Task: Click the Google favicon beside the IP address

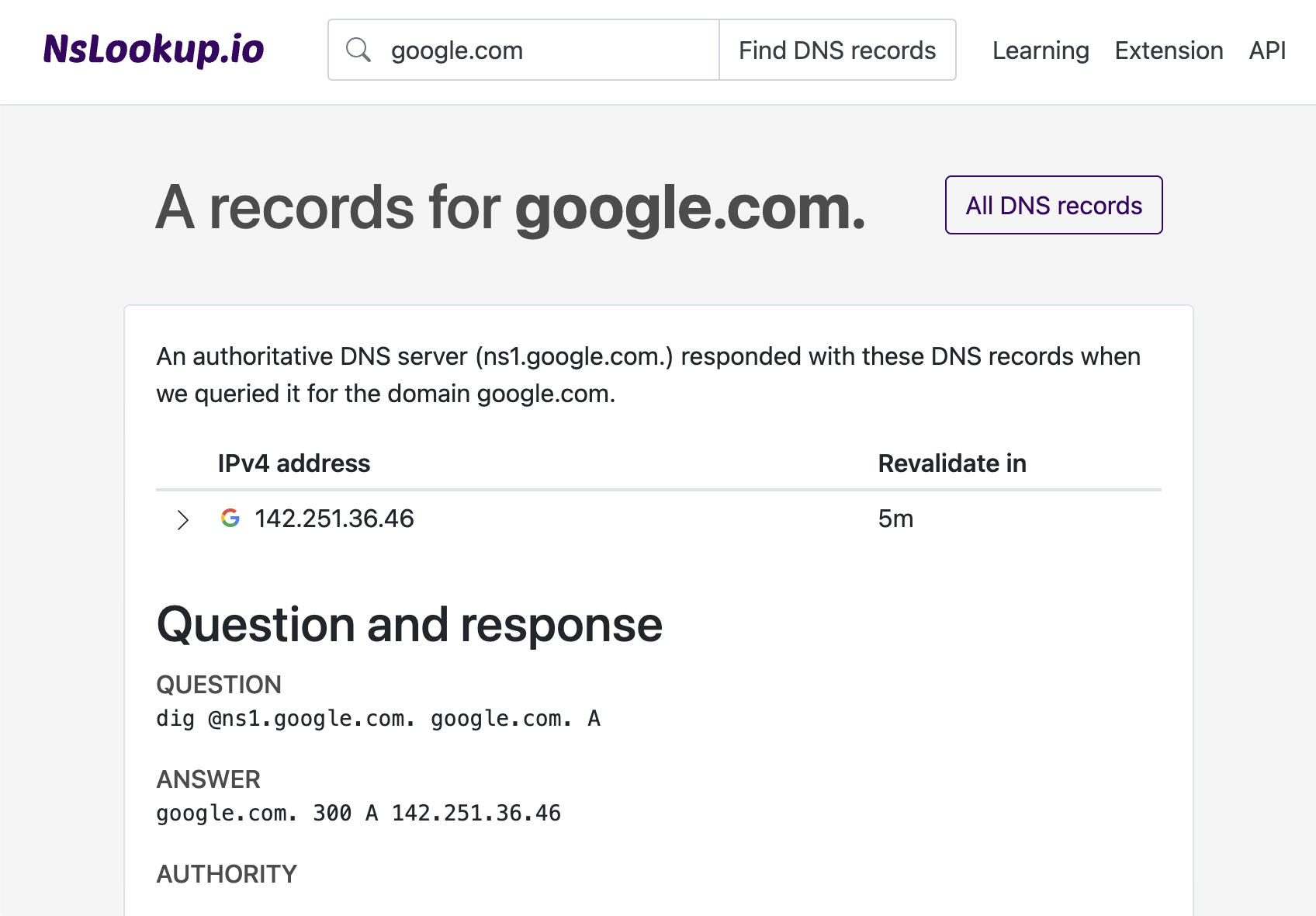Action: (230, 519)
